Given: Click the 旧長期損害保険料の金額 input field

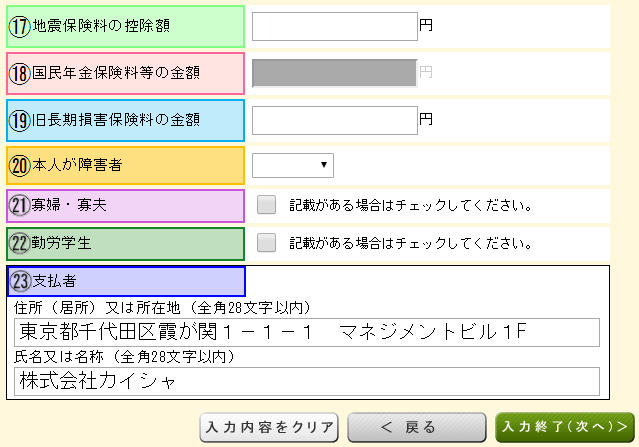Looking at the screenshot, I should [334, 120].
